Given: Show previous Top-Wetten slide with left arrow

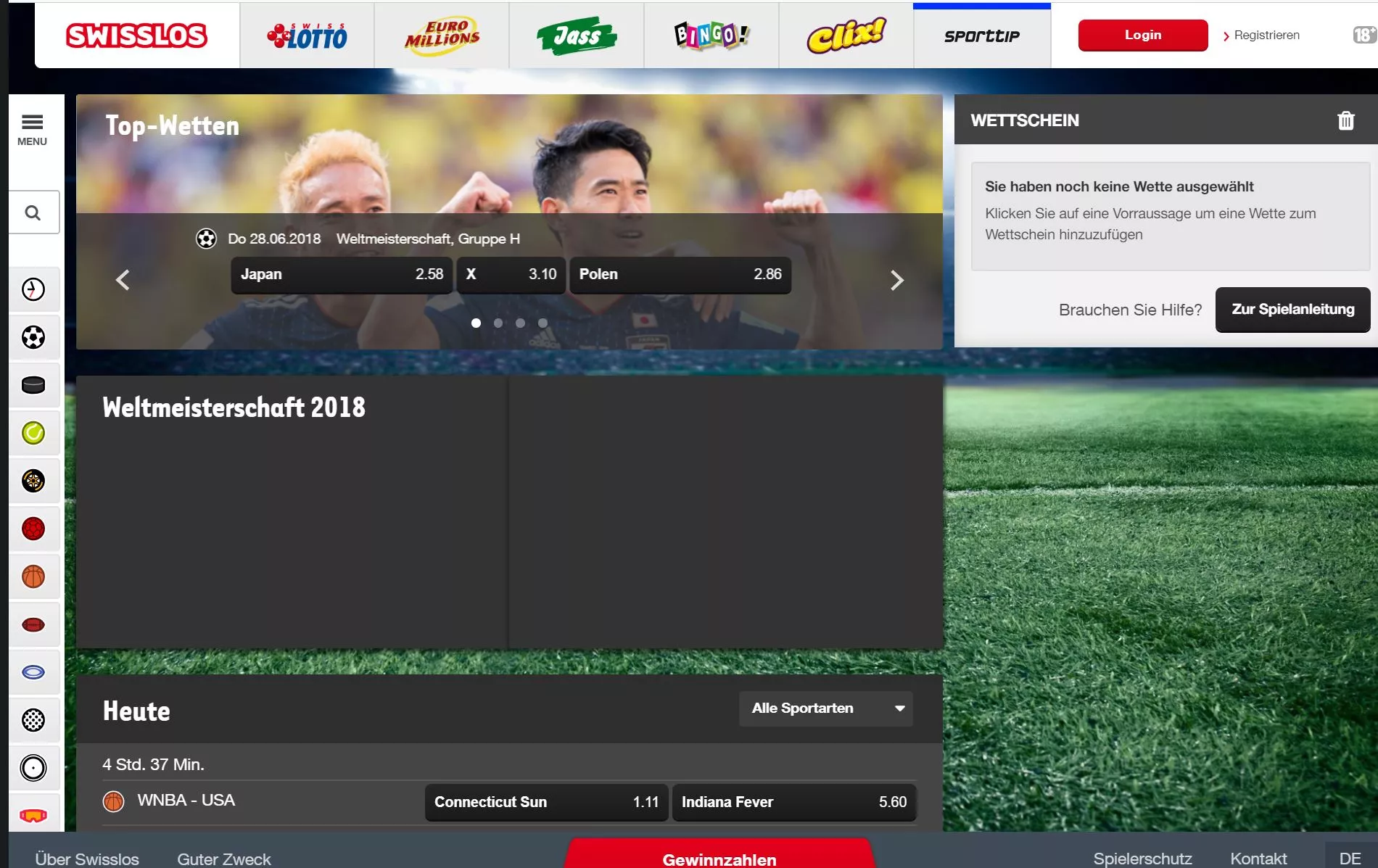Looking at the screenshot, I should [x=123, y=280].
